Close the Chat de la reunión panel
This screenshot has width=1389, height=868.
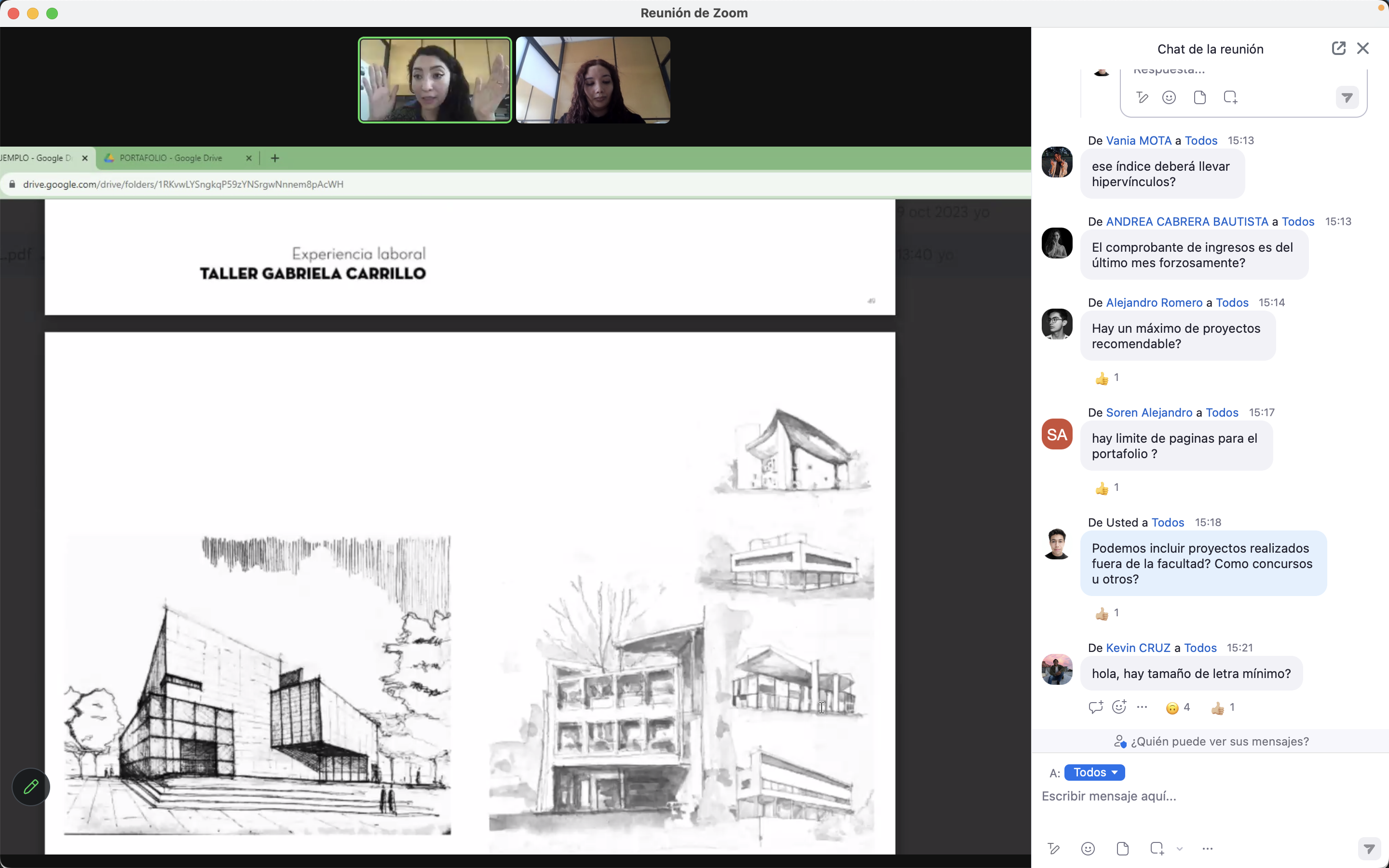coord(1362,48)
